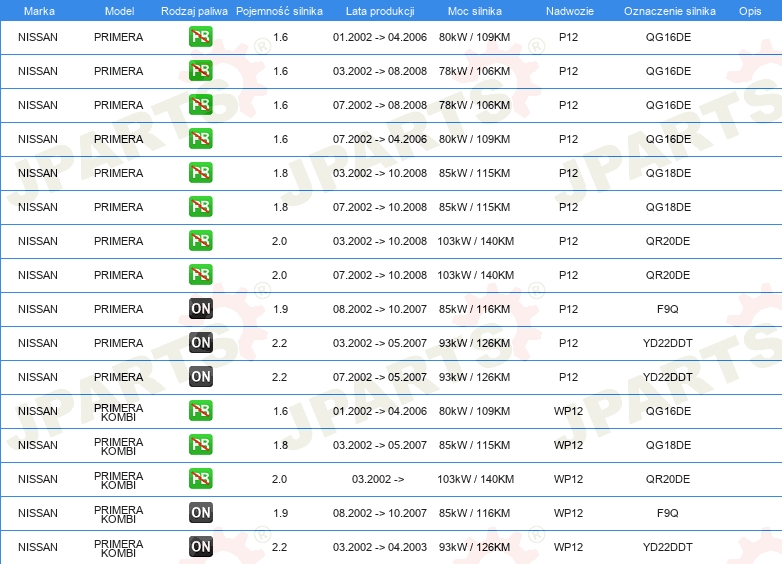The height and width of the screenshot is (564, 782).
Task: Click petrol icon in WP12 QG16DE row
Action: pos(200,411)
